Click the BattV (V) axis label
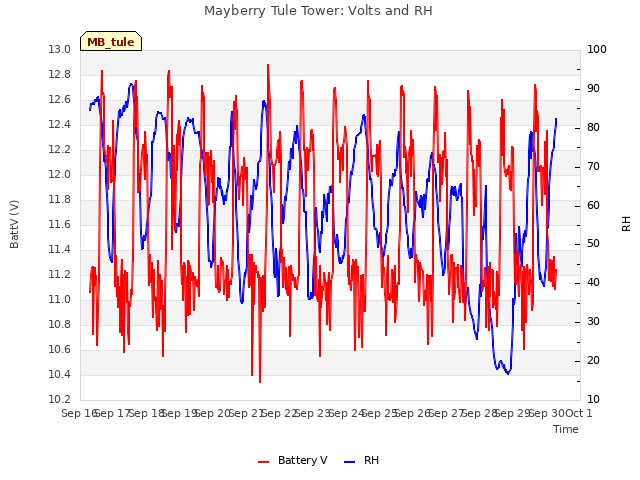 (14, 224)
